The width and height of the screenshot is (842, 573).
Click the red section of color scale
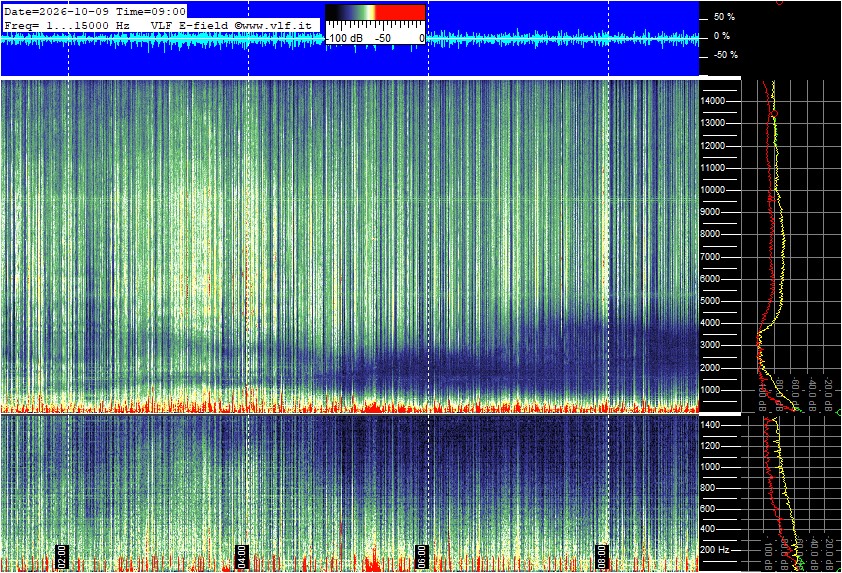[x=400, y=12]
